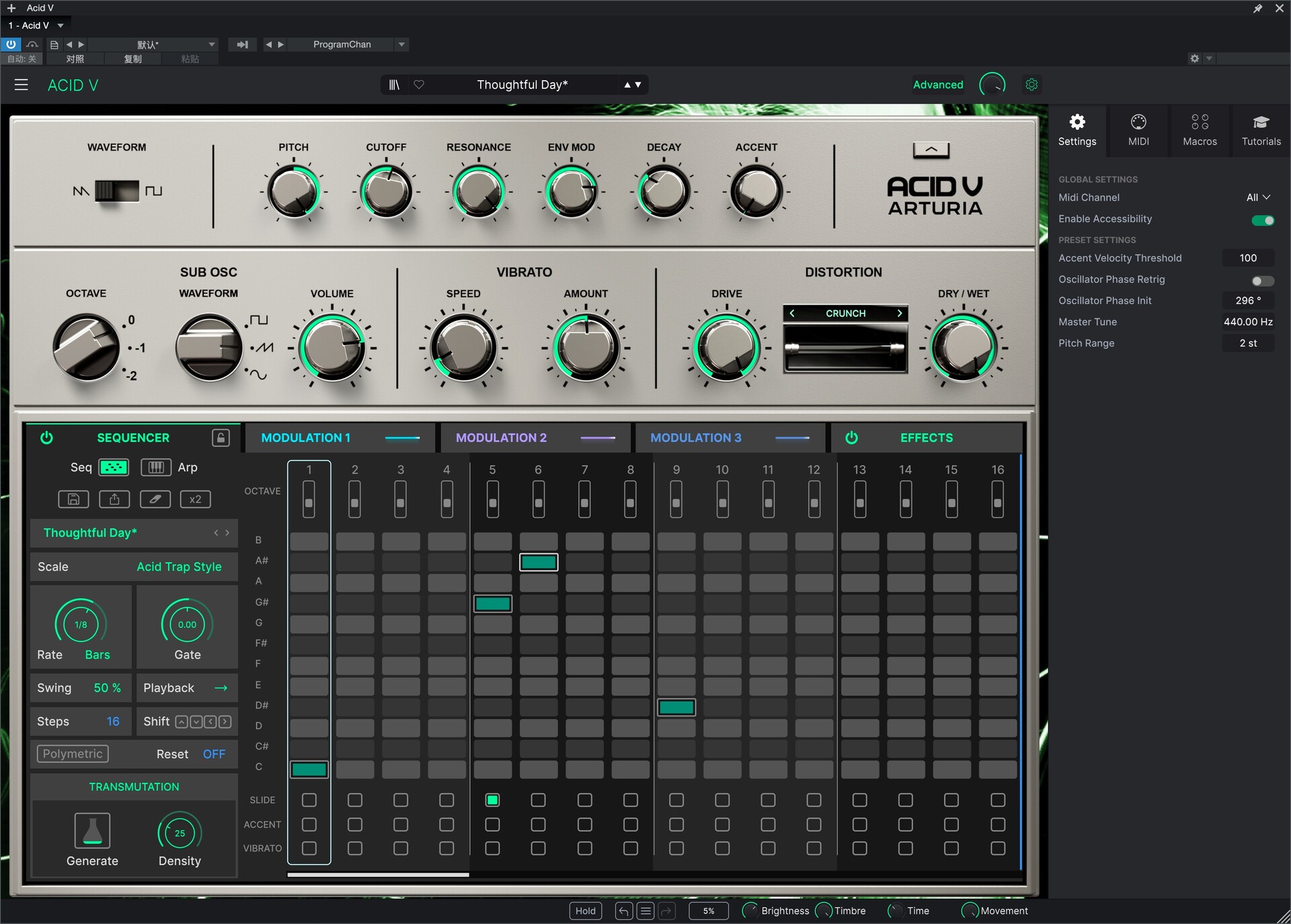Save the sequencer pattern with disk icon
The width and height of the screenshot is (1291, 924).
74,499
